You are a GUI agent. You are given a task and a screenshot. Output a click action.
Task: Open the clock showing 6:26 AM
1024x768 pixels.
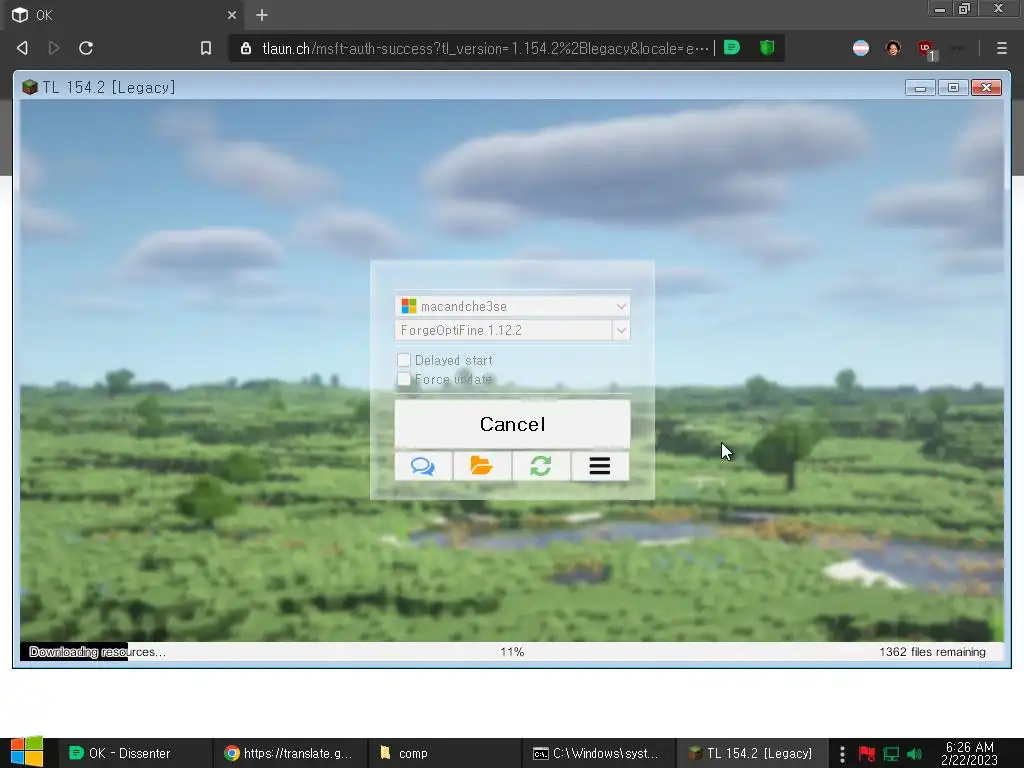click(x=969, y=753)
